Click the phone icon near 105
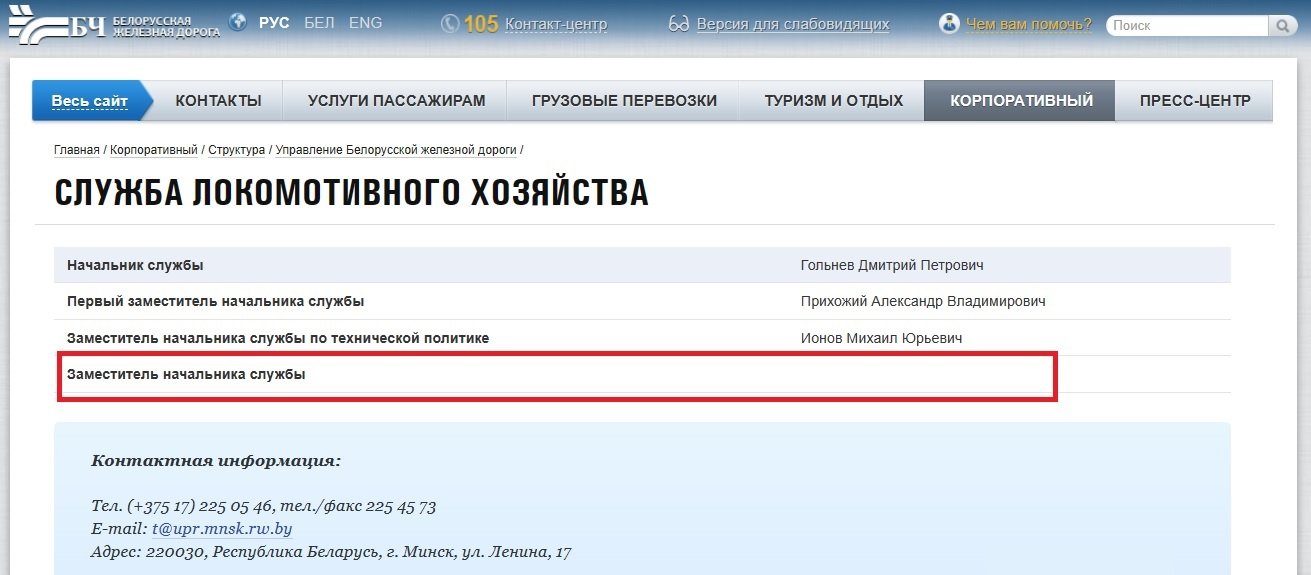The height and width of the screenshot is (575, 1311). pos(450,23)
